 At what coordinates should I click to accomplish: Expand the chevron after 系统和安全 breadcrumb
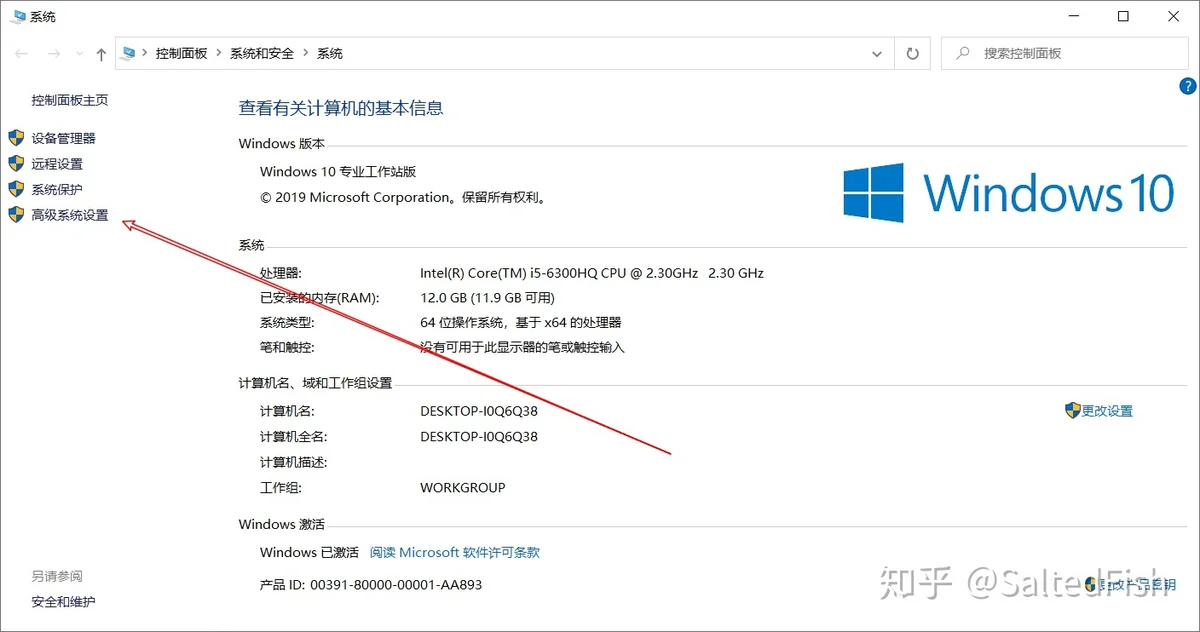pos(305,53)
